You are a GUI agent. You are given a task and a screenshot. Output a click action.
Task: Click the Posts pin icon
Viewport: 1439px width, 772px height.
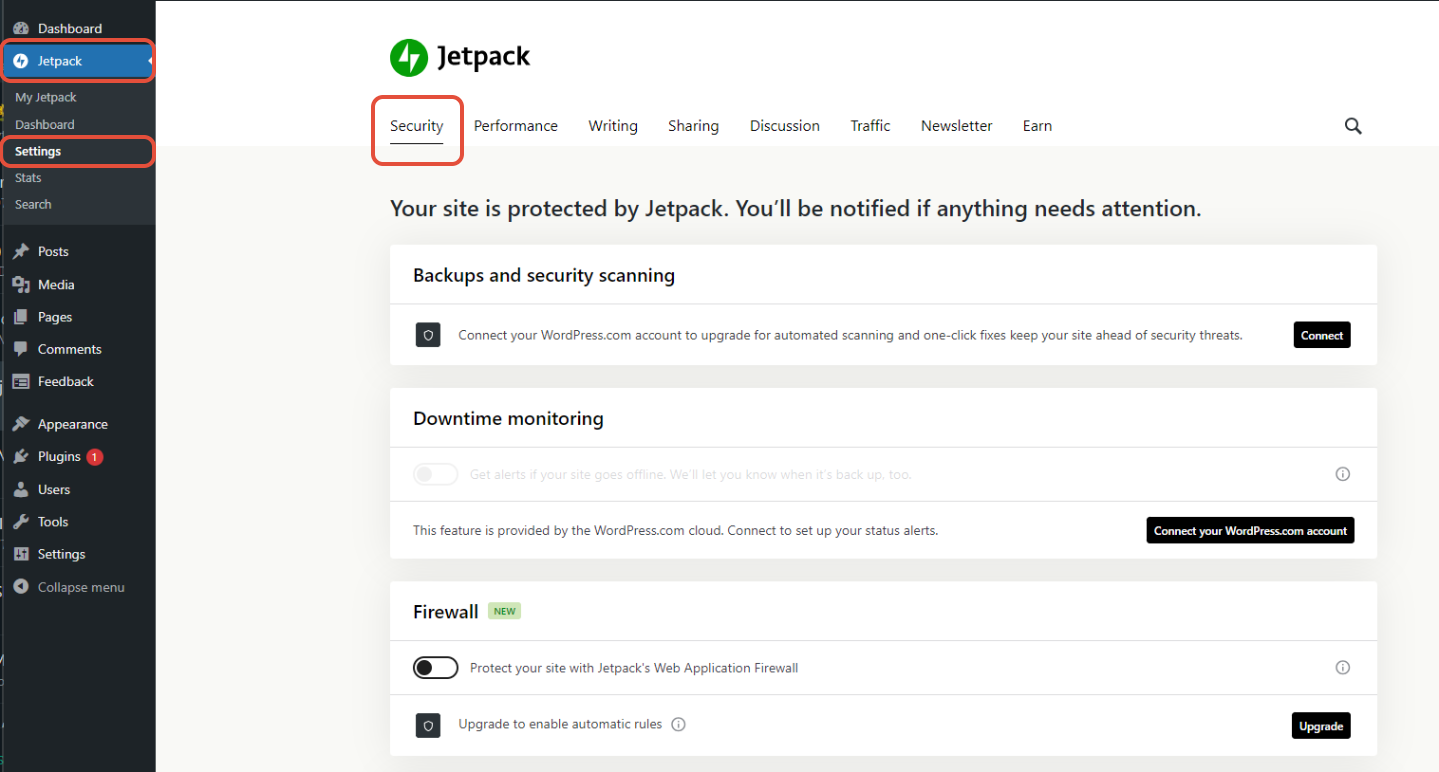coord(21,251)
